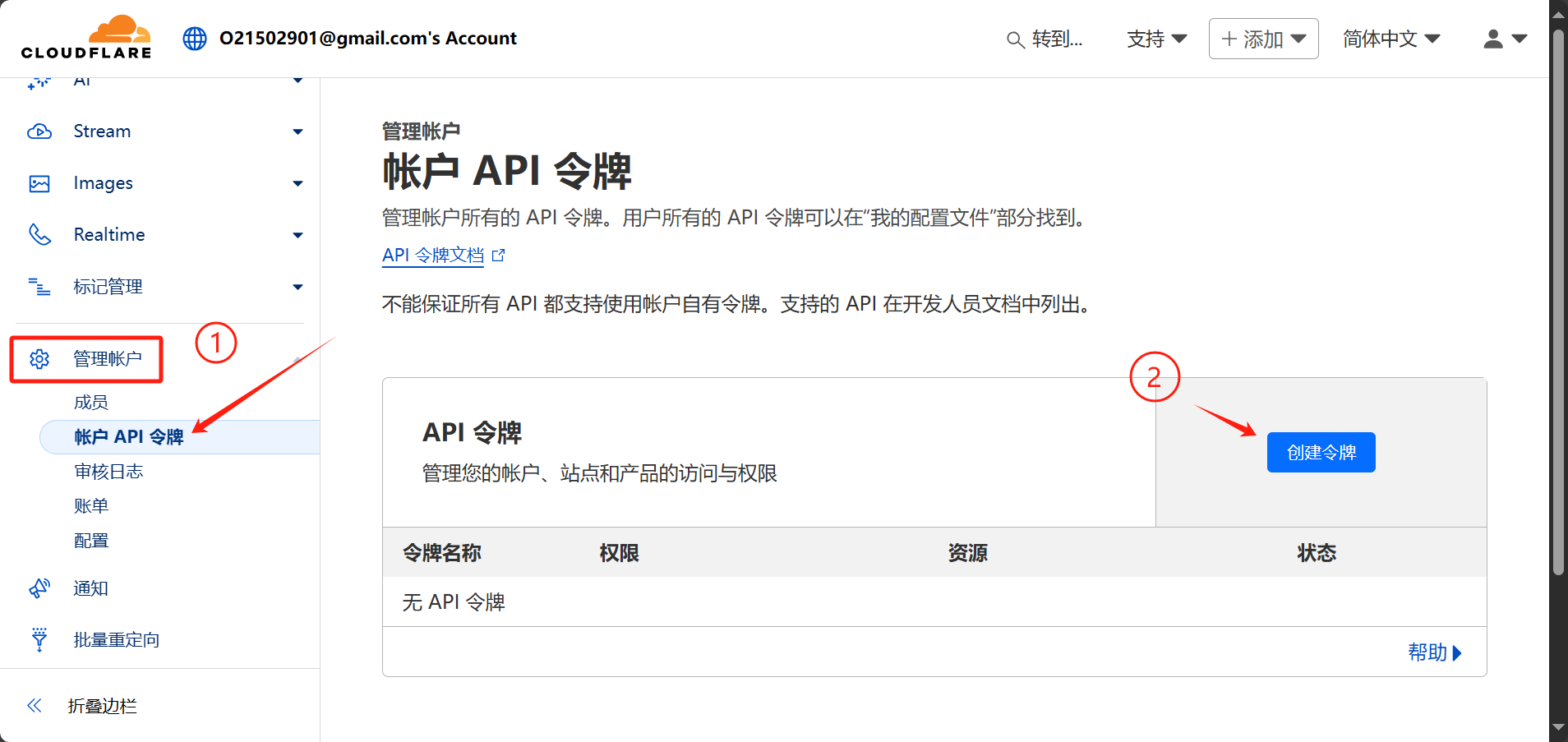Open 审核日志 in the sidebar

tap(108, 472)
